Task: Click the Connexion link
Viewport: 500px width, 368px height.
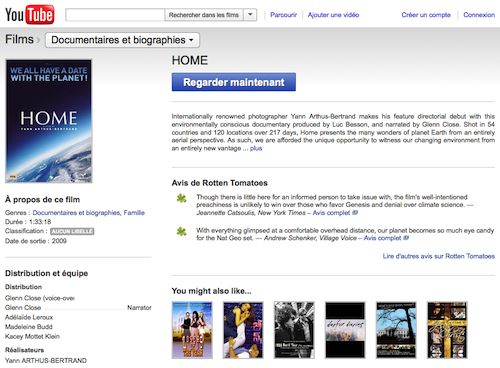Action: [x=479, y=15]
